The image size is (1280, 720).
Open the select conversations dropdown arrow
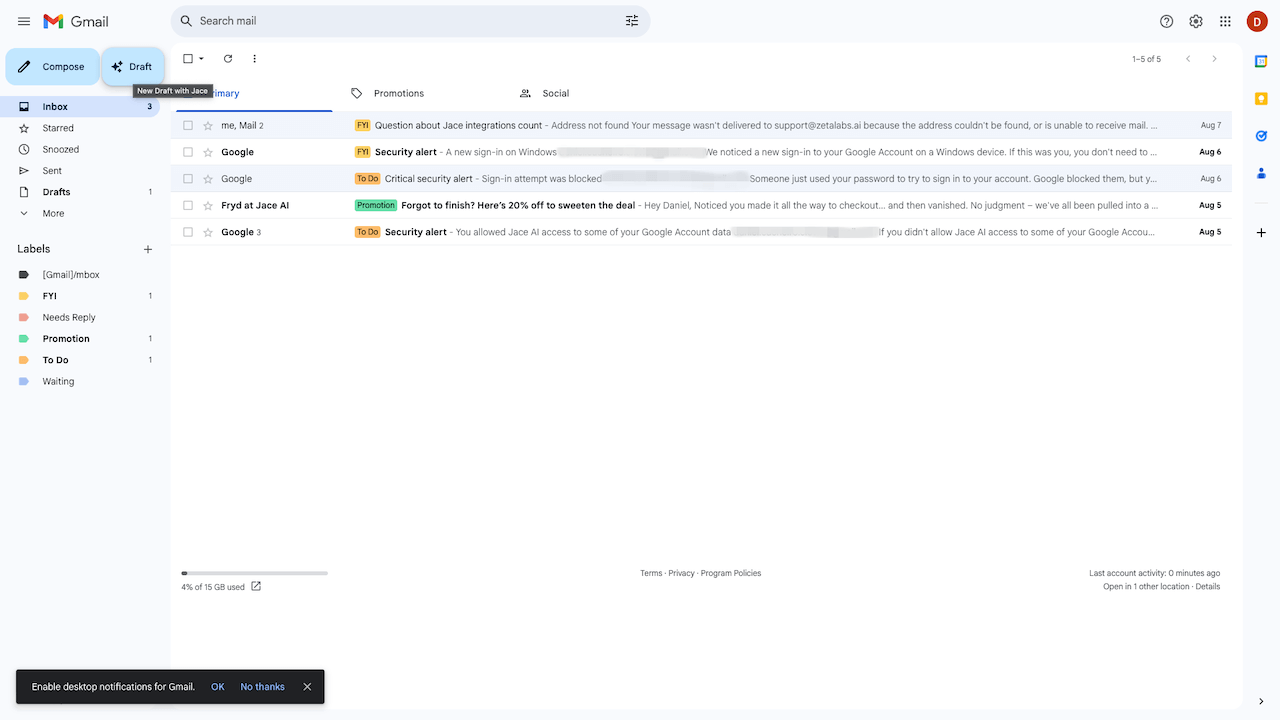[x=200, y=58]
